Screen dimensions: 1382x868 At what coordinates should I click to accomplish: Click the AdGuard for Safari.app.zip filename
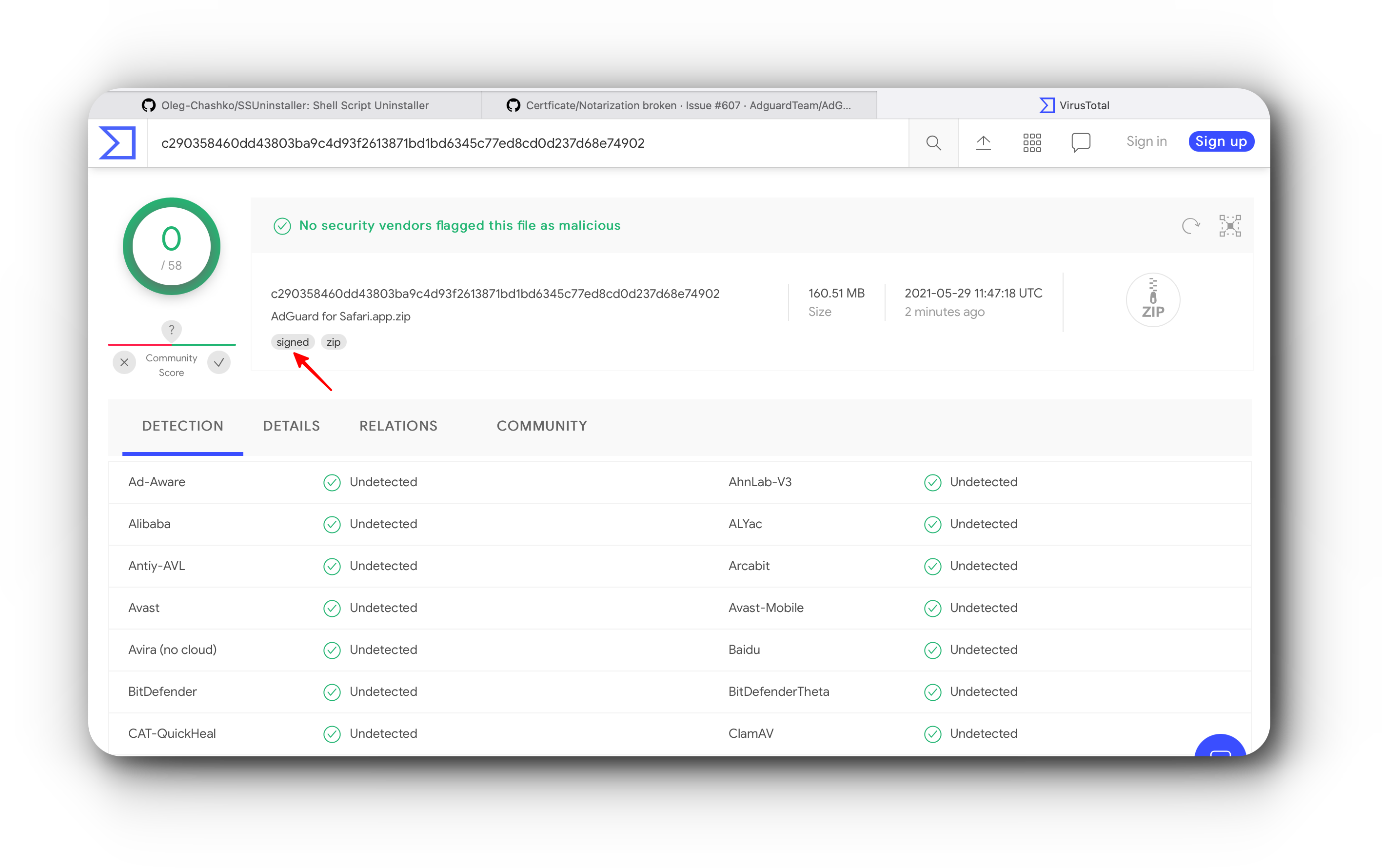[x=340, y=316]
